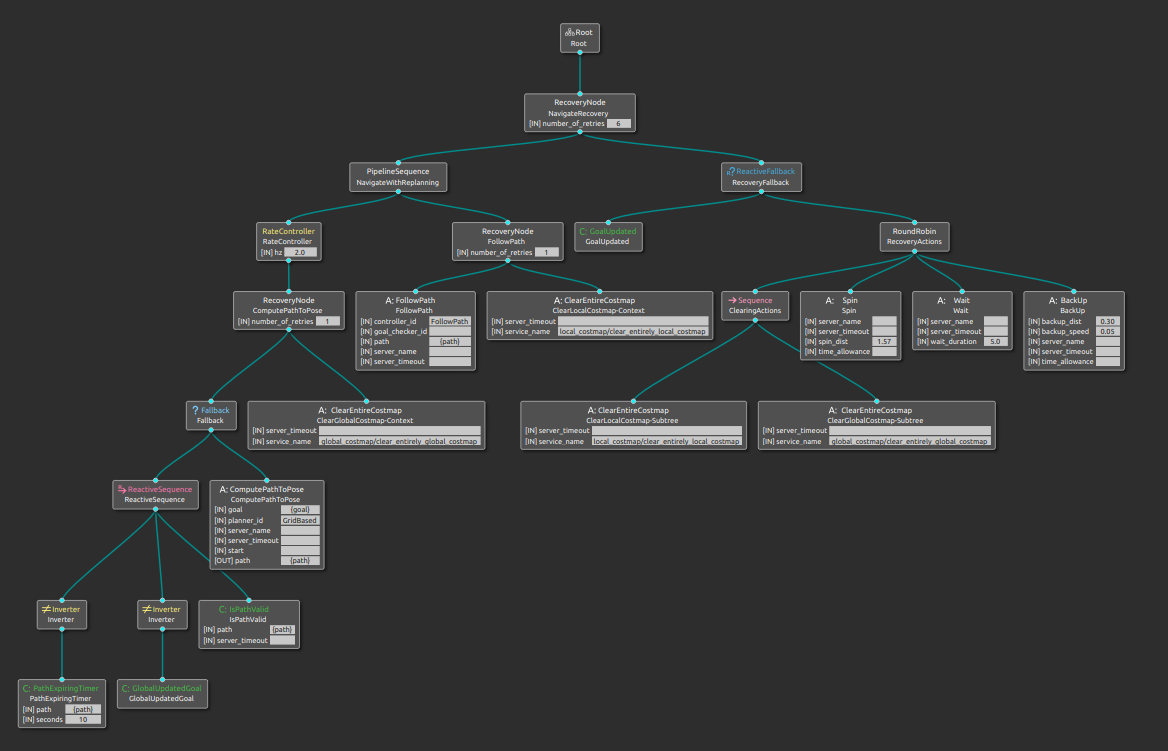Edit backup_speed value 0.05 in BackUp node
The width and height of the screenshot is (1168, 751).
[x=1108, y=332]
